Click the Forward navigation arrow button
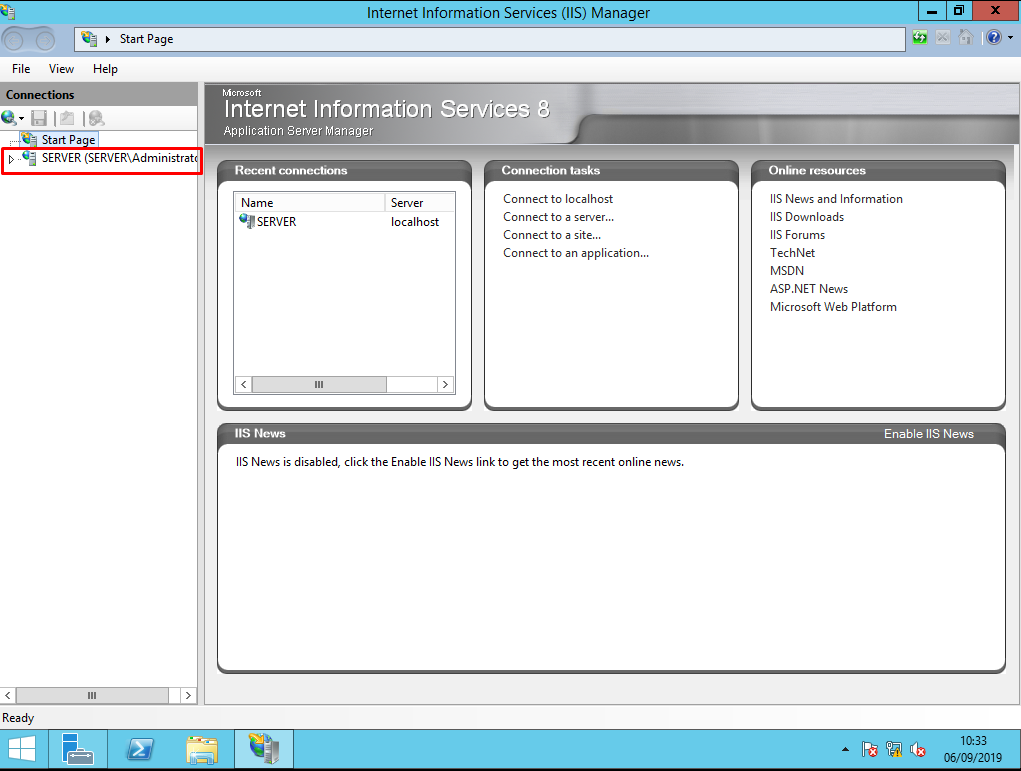The image size is (1021, 771). pyautogui.click(x=44, y=40)
